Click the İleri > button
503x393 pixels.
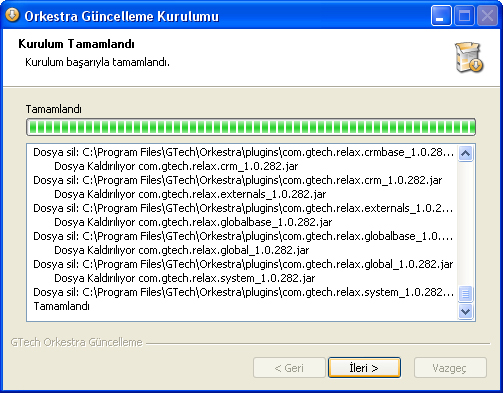[x=364, y=368]
